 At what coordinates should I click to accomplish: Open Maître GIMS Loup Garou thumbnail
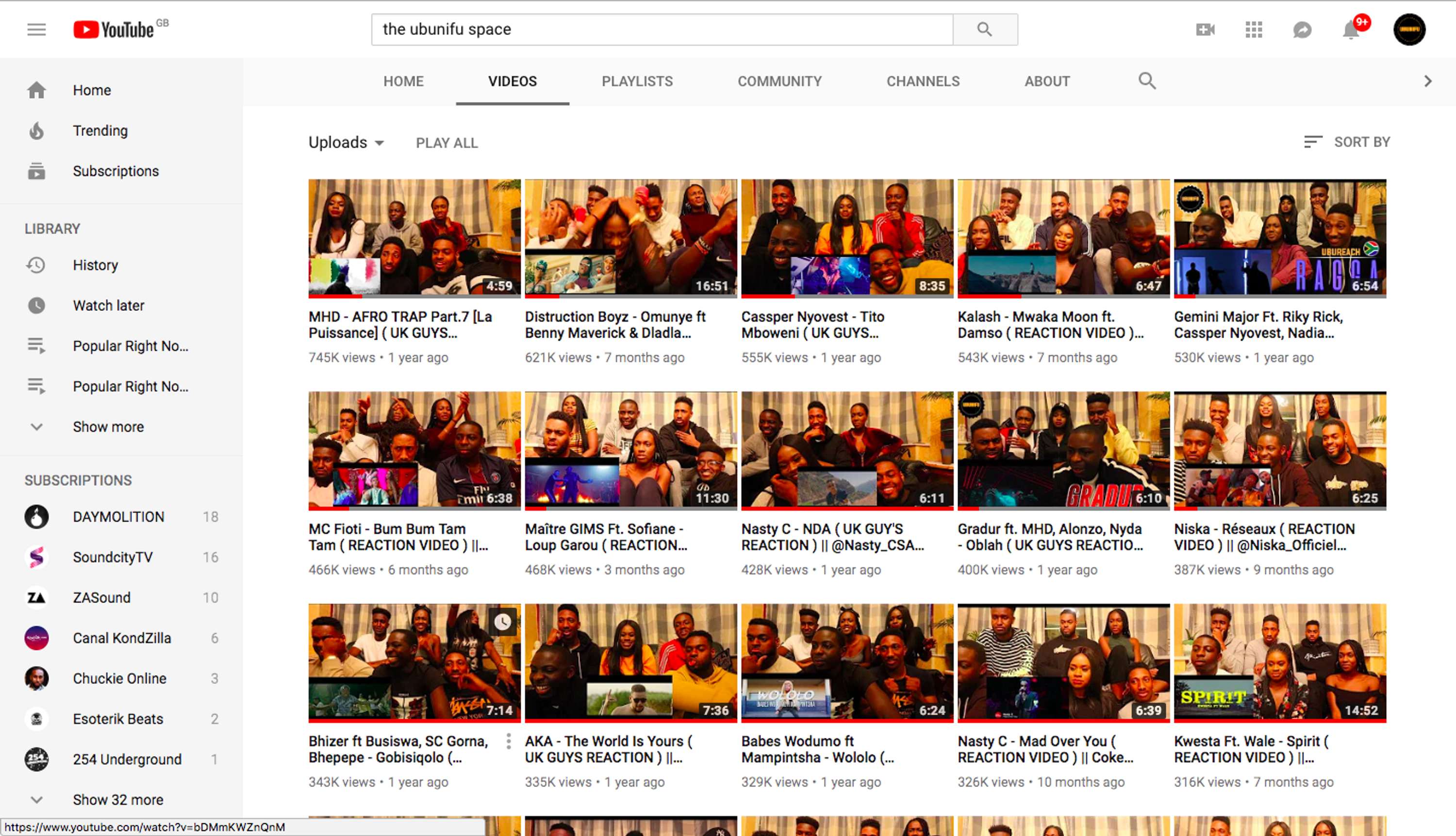(630, 451)
